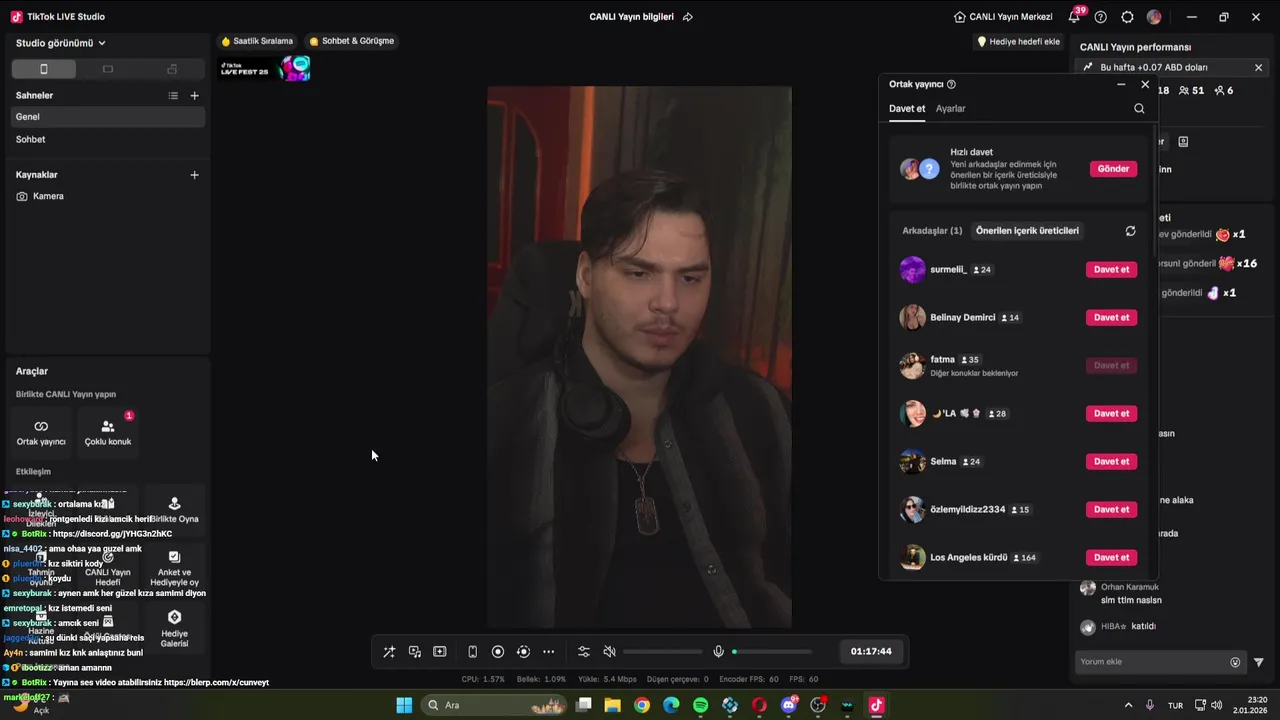Adjust the microphone volume slider

pyautogui.click(x=772, y=652)
